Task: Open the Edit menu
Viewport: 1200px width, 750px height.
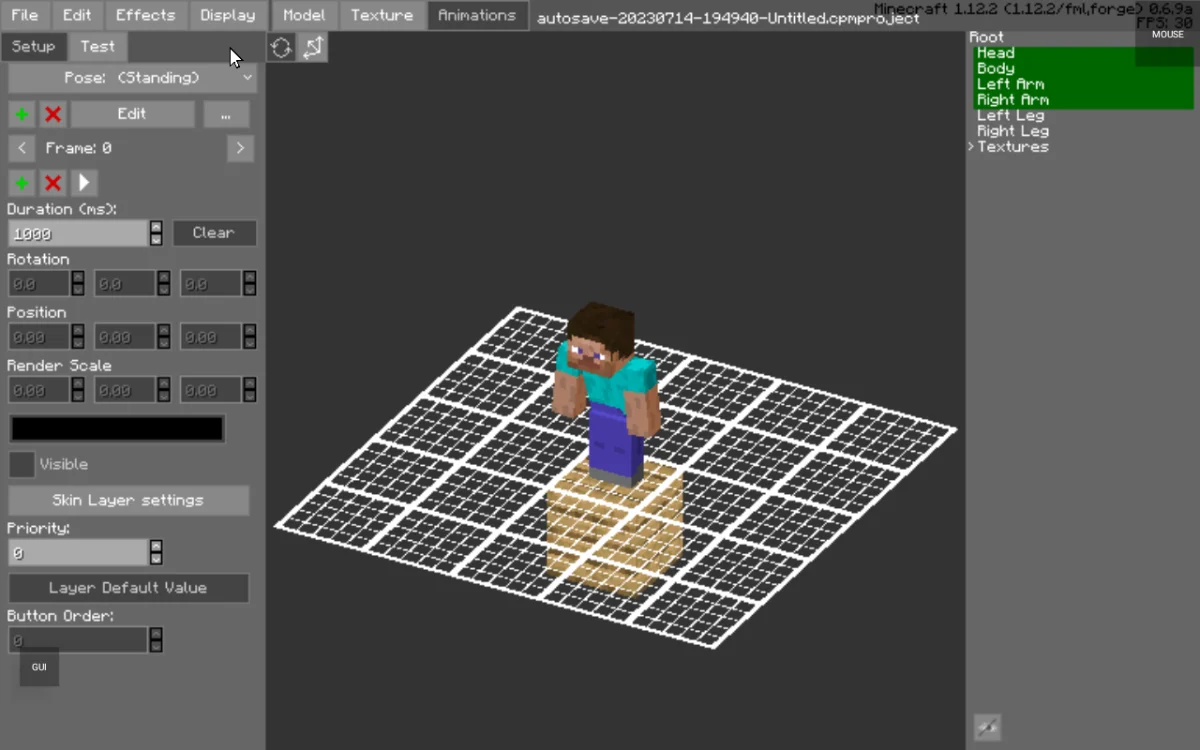Action: coord(77,15)
